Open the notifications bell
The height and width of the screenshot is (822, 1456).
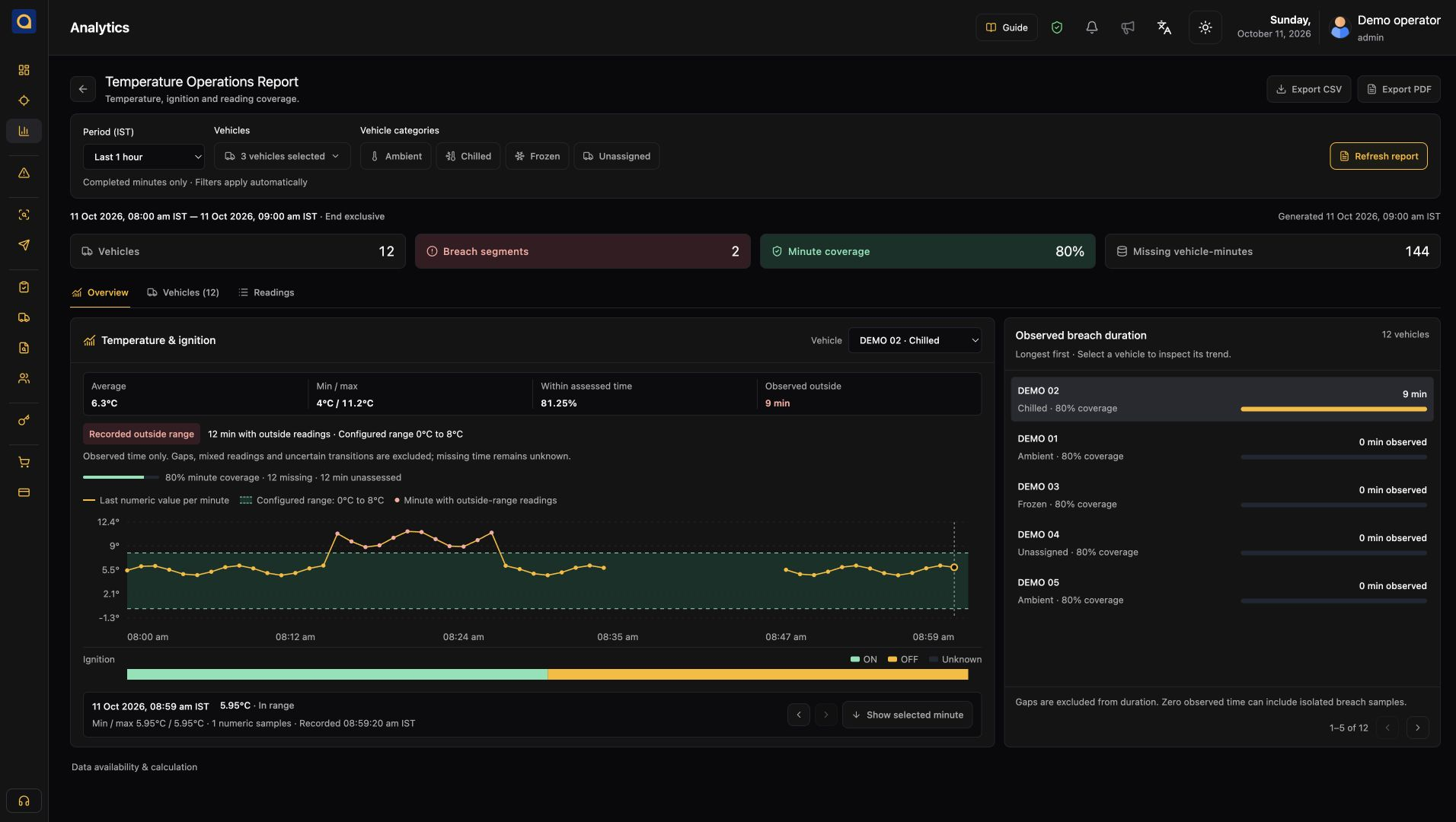(1091, 27)
